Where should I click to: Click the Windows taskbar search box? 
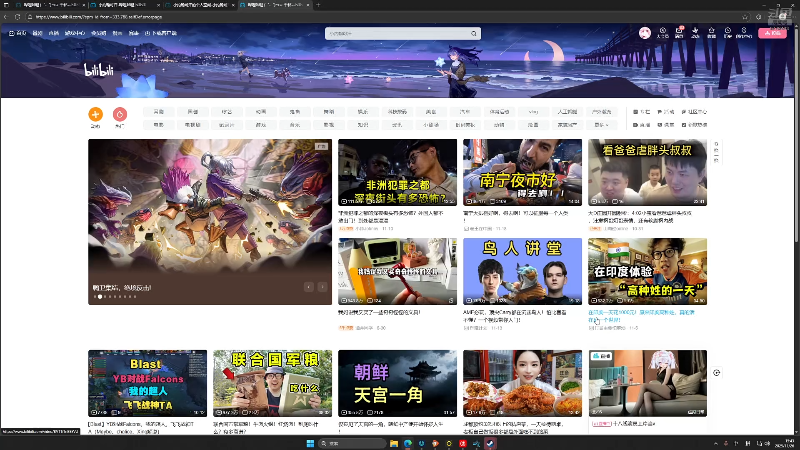[351, 443]
